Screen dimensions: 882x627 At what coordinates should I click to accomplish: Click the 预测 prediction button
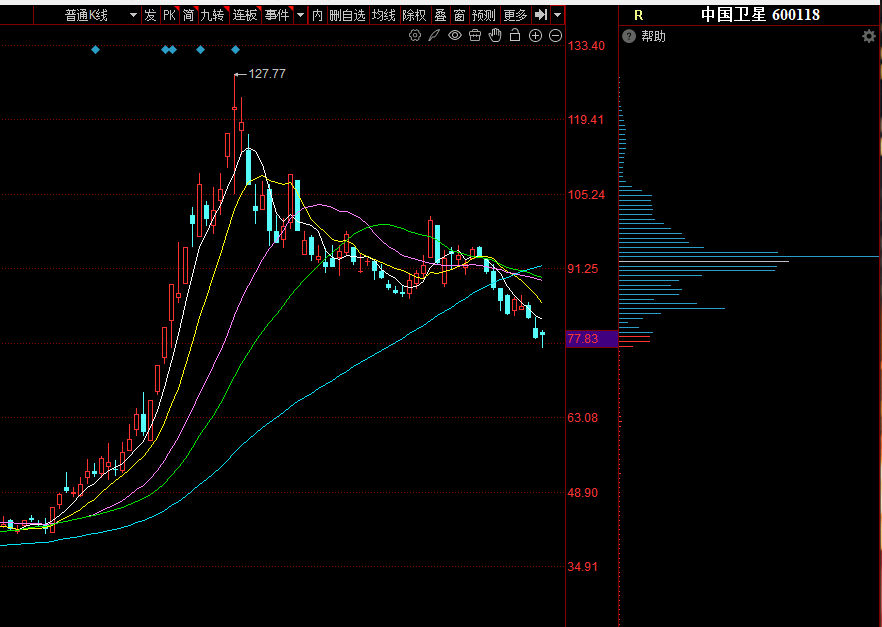pyautogui.click(x=484, y=15)
